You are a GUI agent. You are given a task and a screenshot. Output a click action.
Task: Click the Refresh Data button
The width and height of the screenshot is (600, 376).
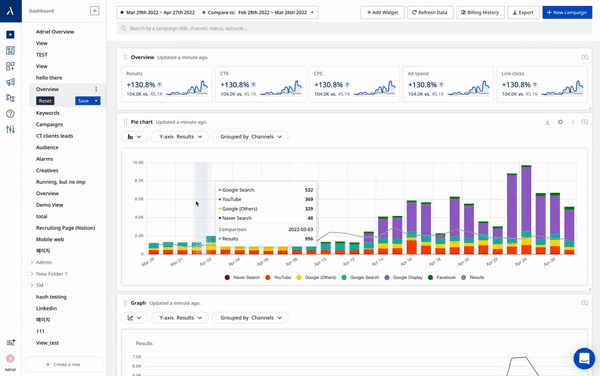[430, 12]
